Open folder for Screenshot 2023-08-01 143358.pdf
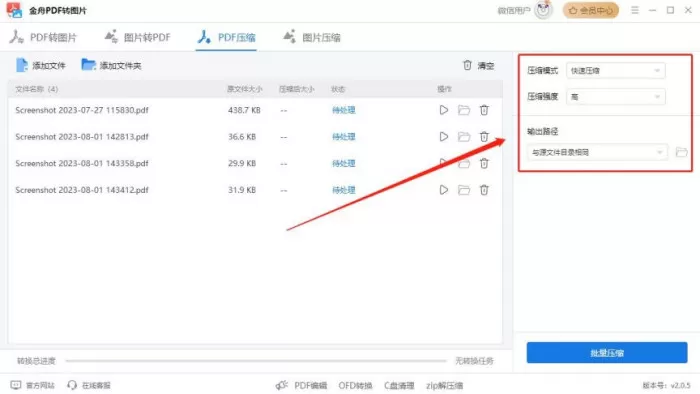700x394 pixels. [464, 164]
